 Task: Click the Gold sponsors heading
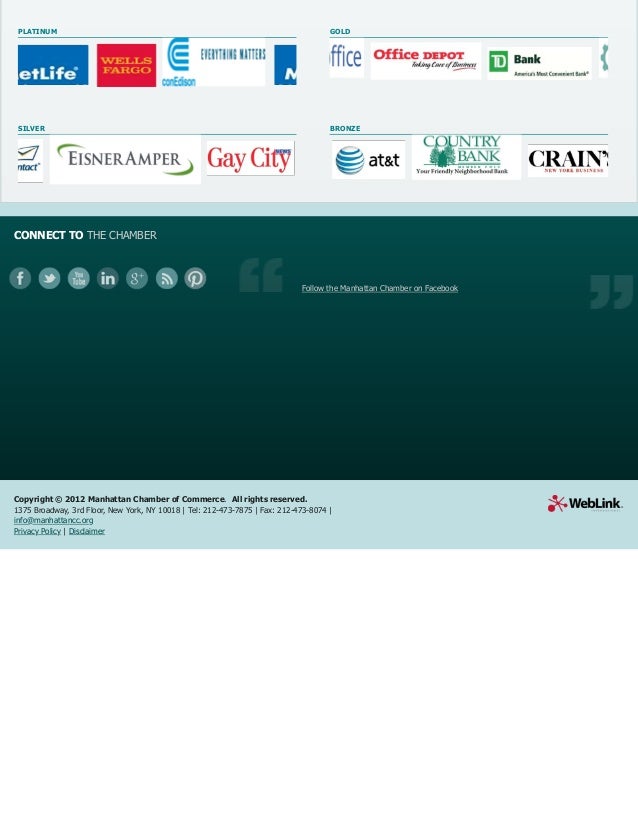coord(340,32)
